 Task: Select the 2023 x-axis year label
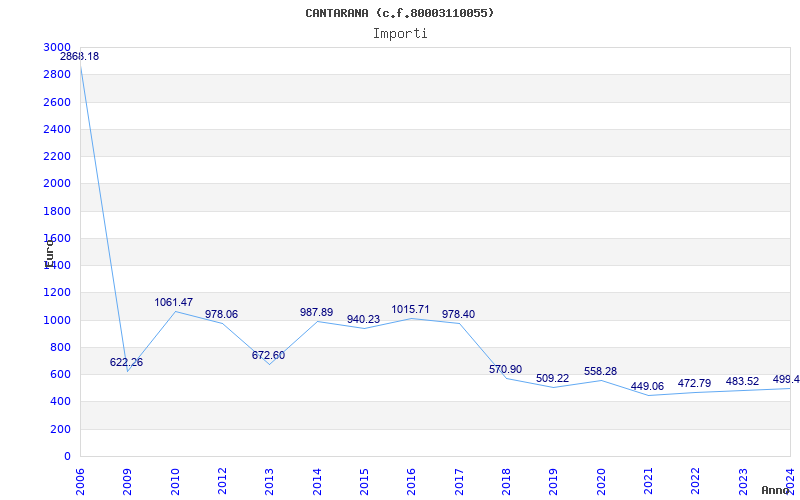tap(743, 481)
